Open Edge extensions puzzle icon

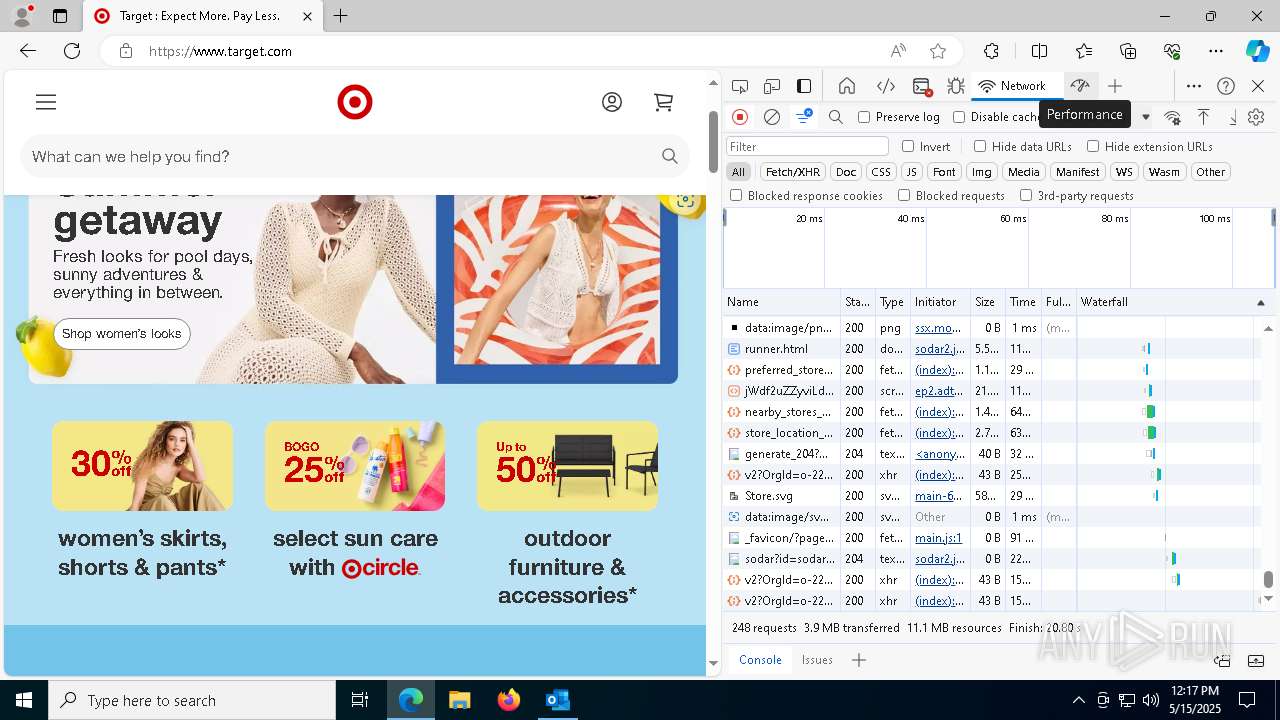point(991,51)
